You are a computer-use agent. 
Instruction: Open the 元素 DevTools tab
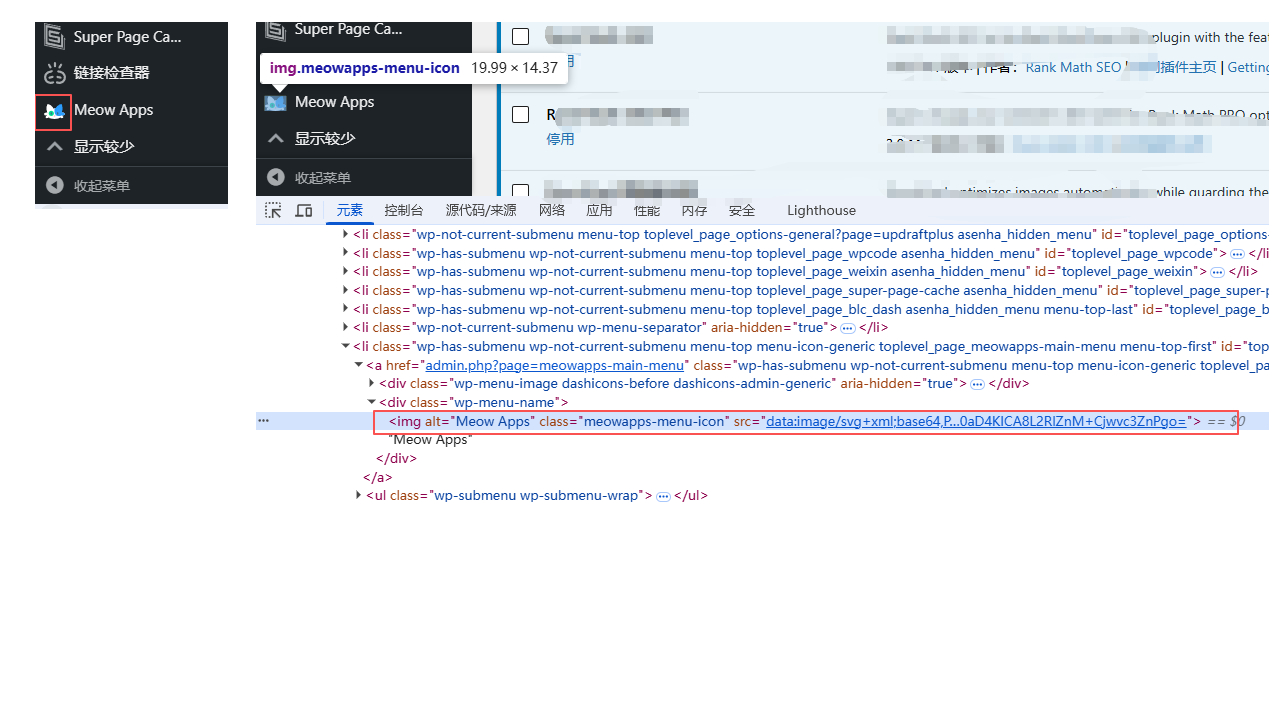(350, 210)
